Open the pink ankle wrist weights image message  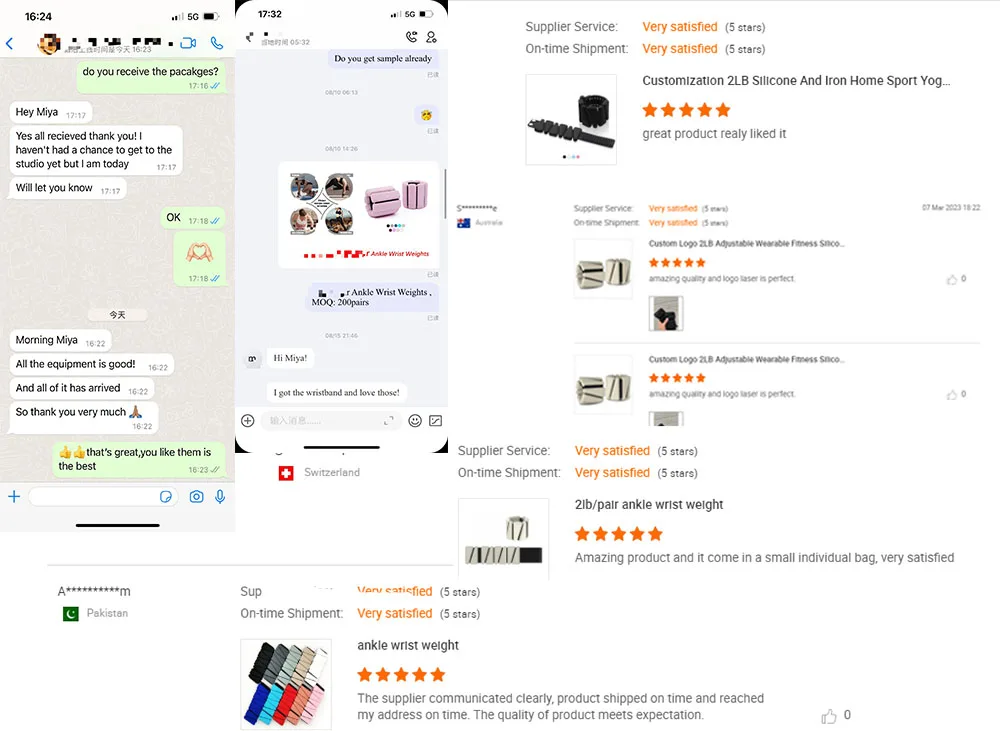click(x=359, y=216)
